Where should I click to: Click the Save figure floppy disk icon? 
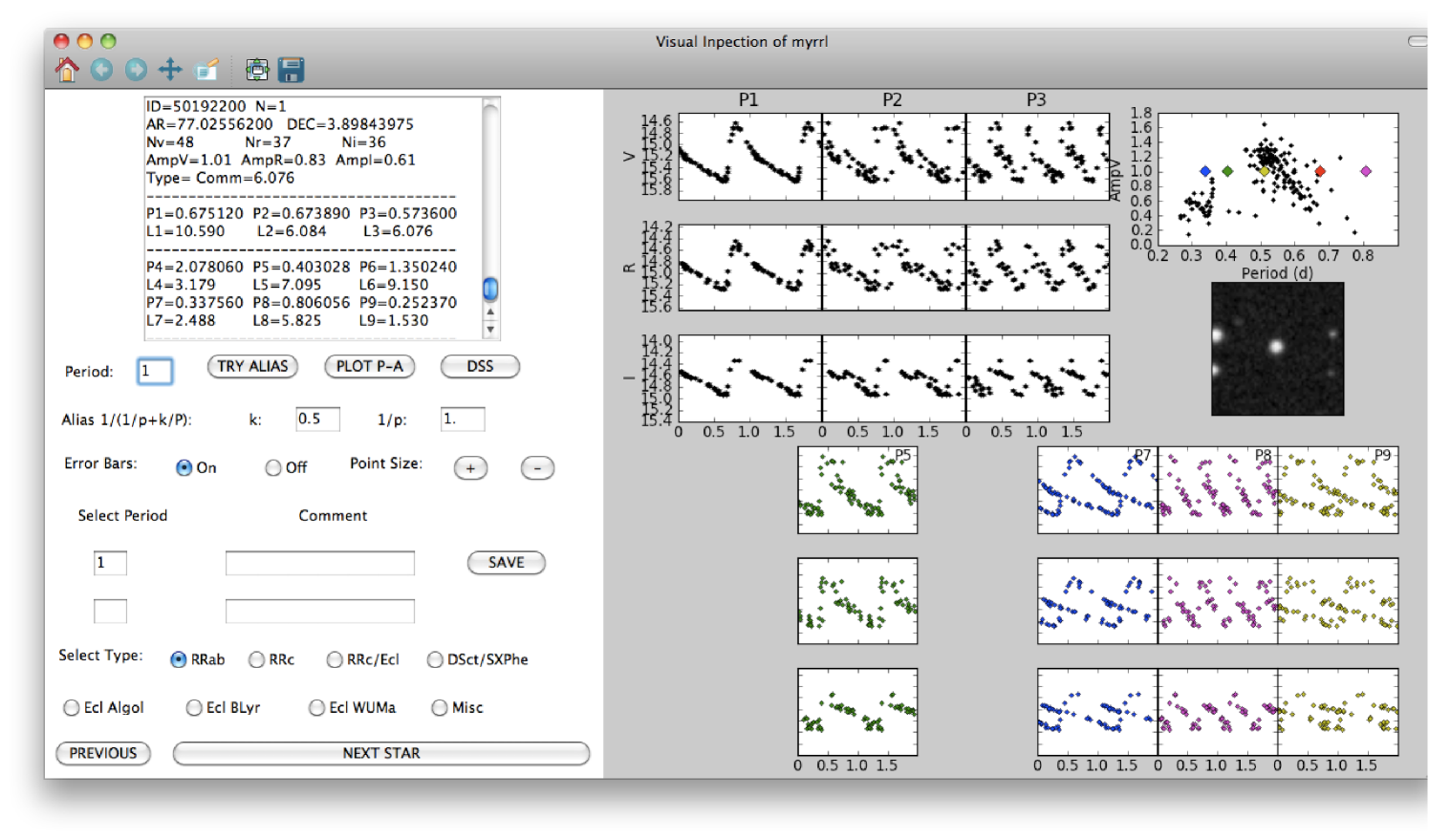click(291, 70)
